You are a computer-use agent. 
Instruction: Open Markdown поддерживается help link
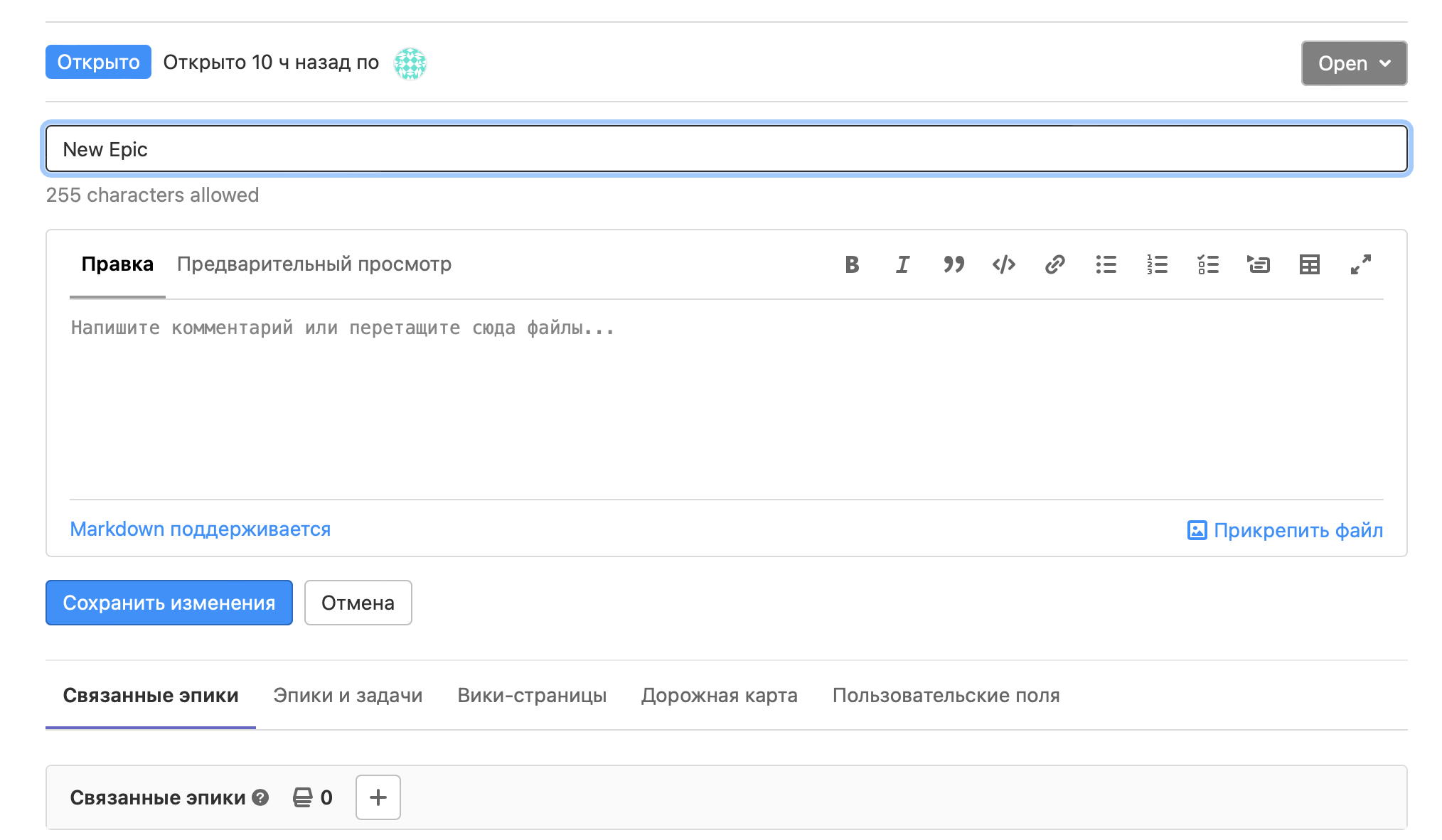200,529
